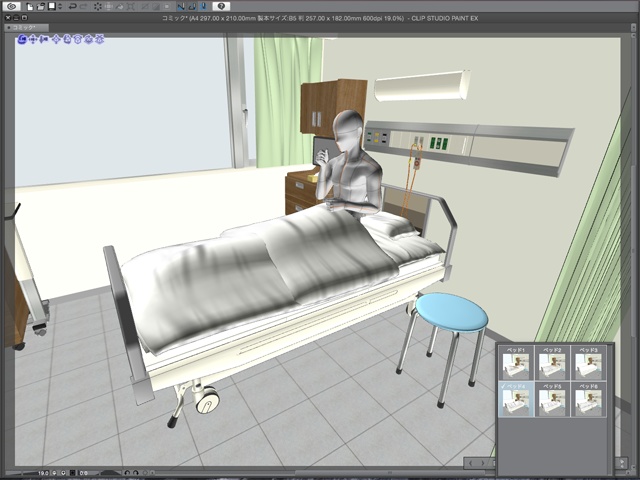Viewport: 640px width, 480px height.
Task: Select previous 3D object with left arrow
Action: coord(470,463)
